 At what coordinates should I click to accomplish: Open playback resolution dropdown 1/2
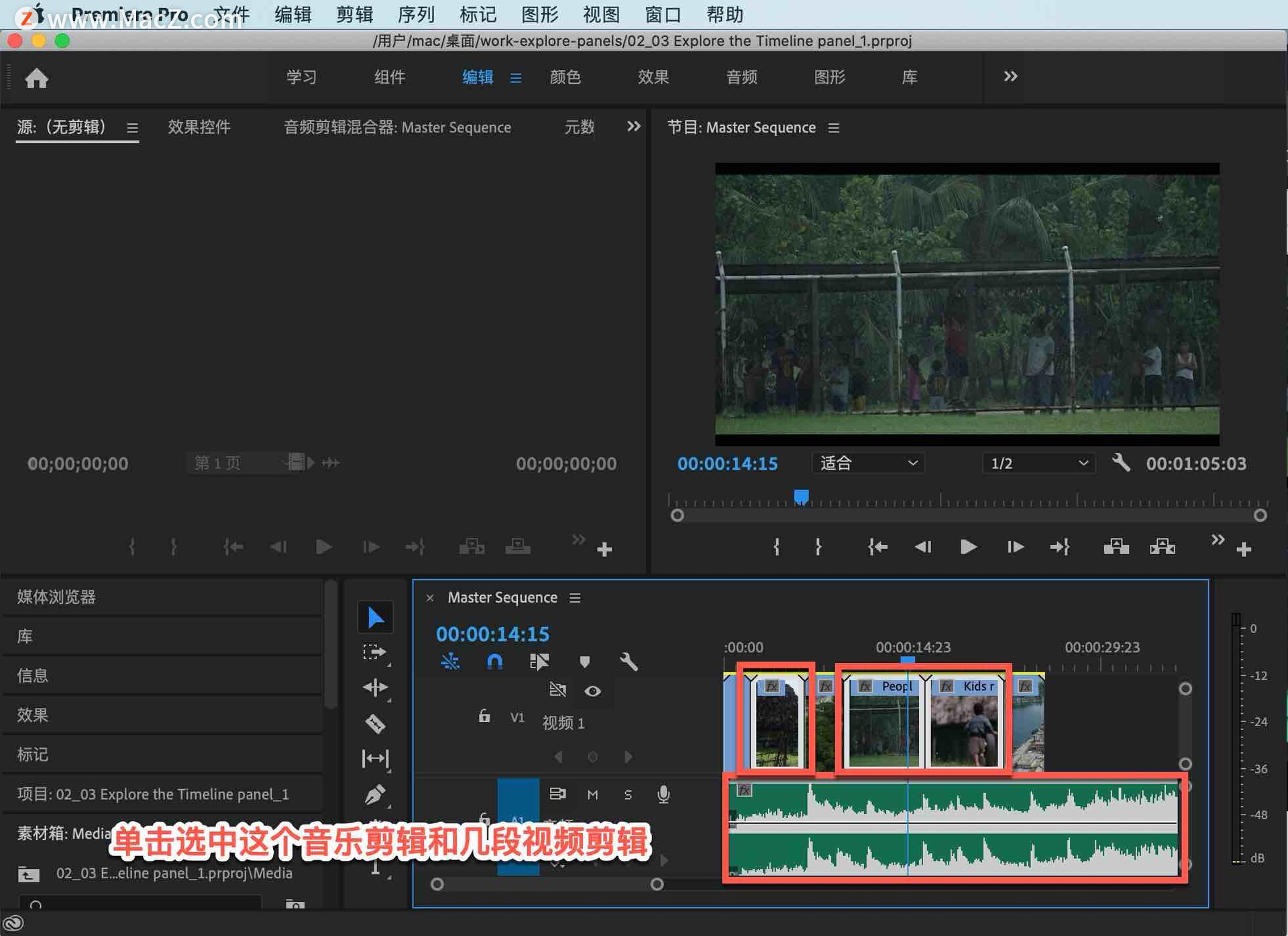1038,463
